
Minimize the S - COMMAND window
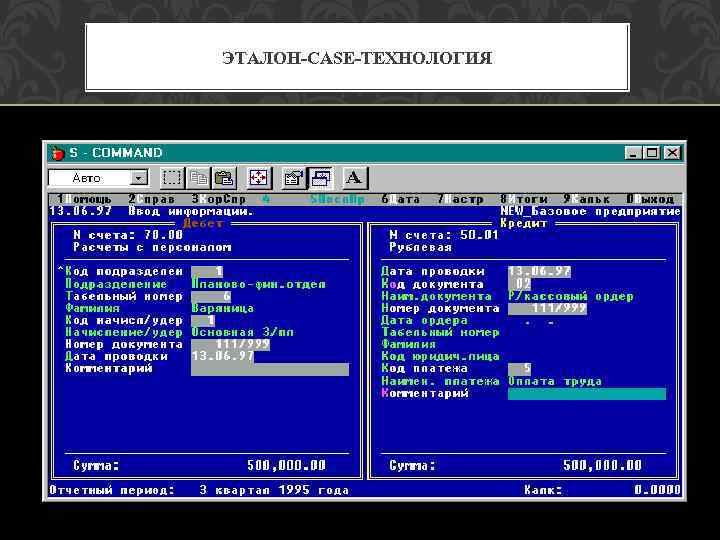(x=632, y=153)
